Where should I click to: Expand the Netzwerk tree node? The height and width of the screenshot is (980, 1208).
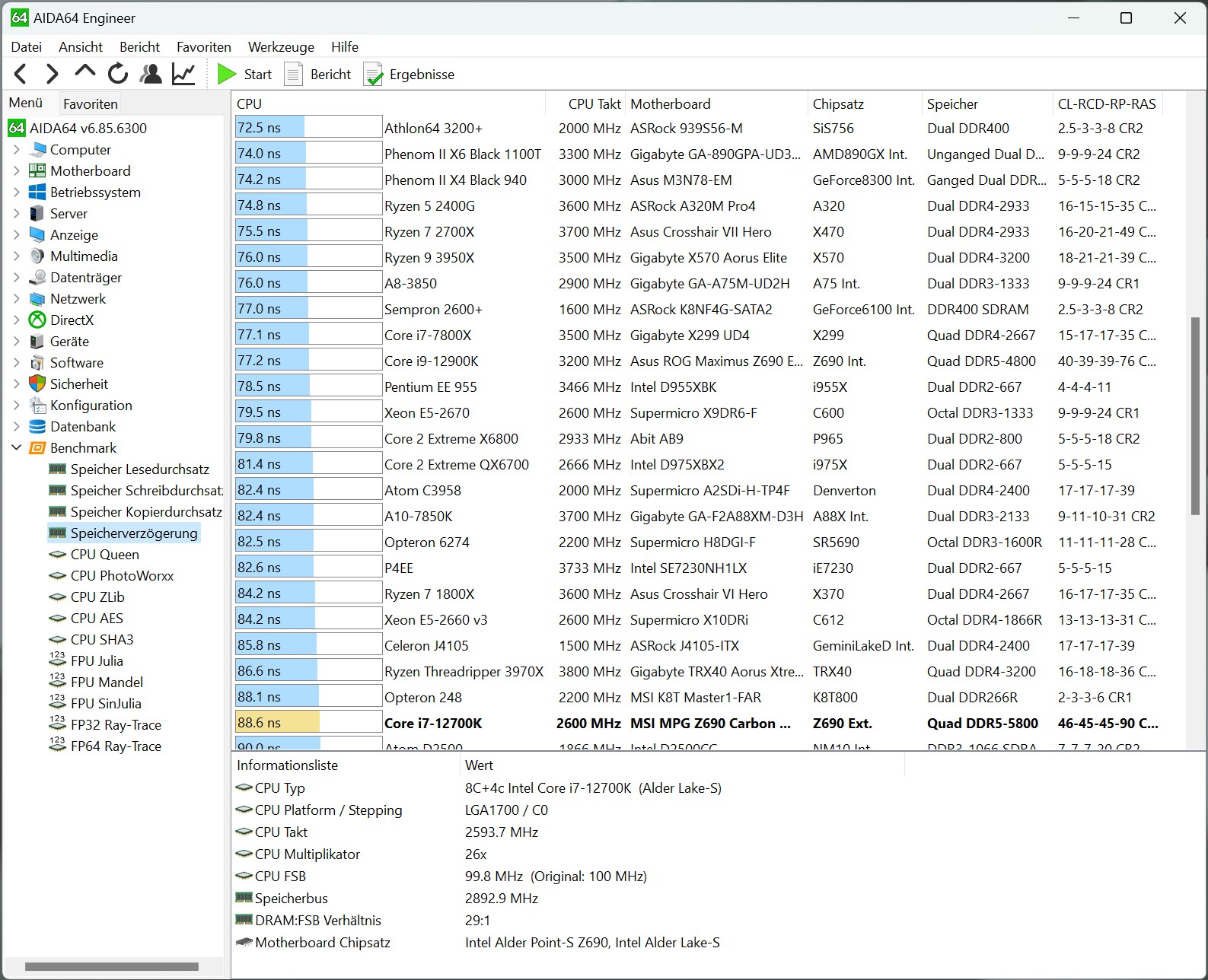pos(17,299)
